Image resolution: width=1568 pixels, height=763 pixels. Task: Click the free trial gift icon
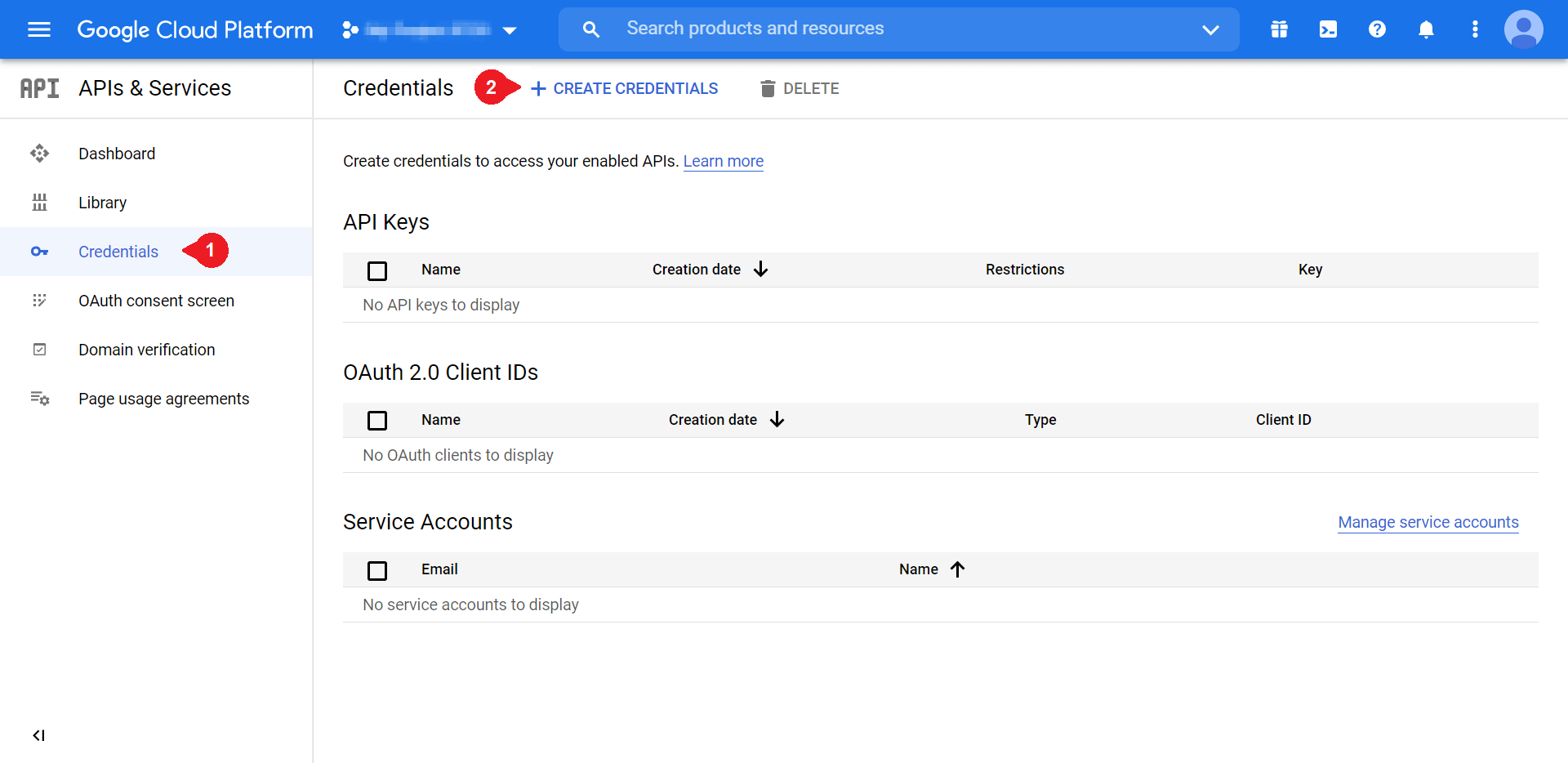tap(1279, 29)
